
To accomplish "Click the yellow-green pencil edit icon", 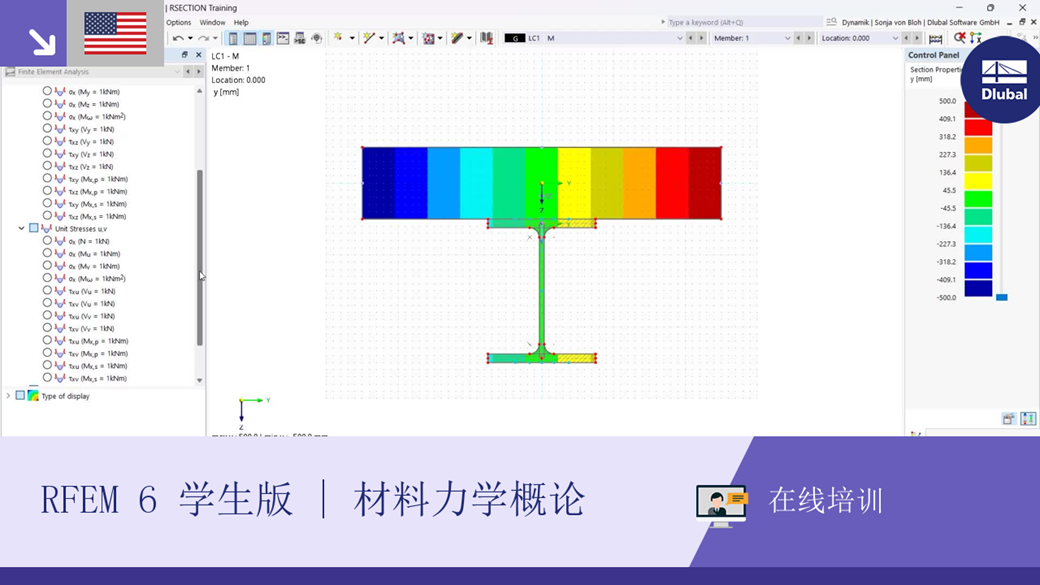I will [x=457, y=38].
